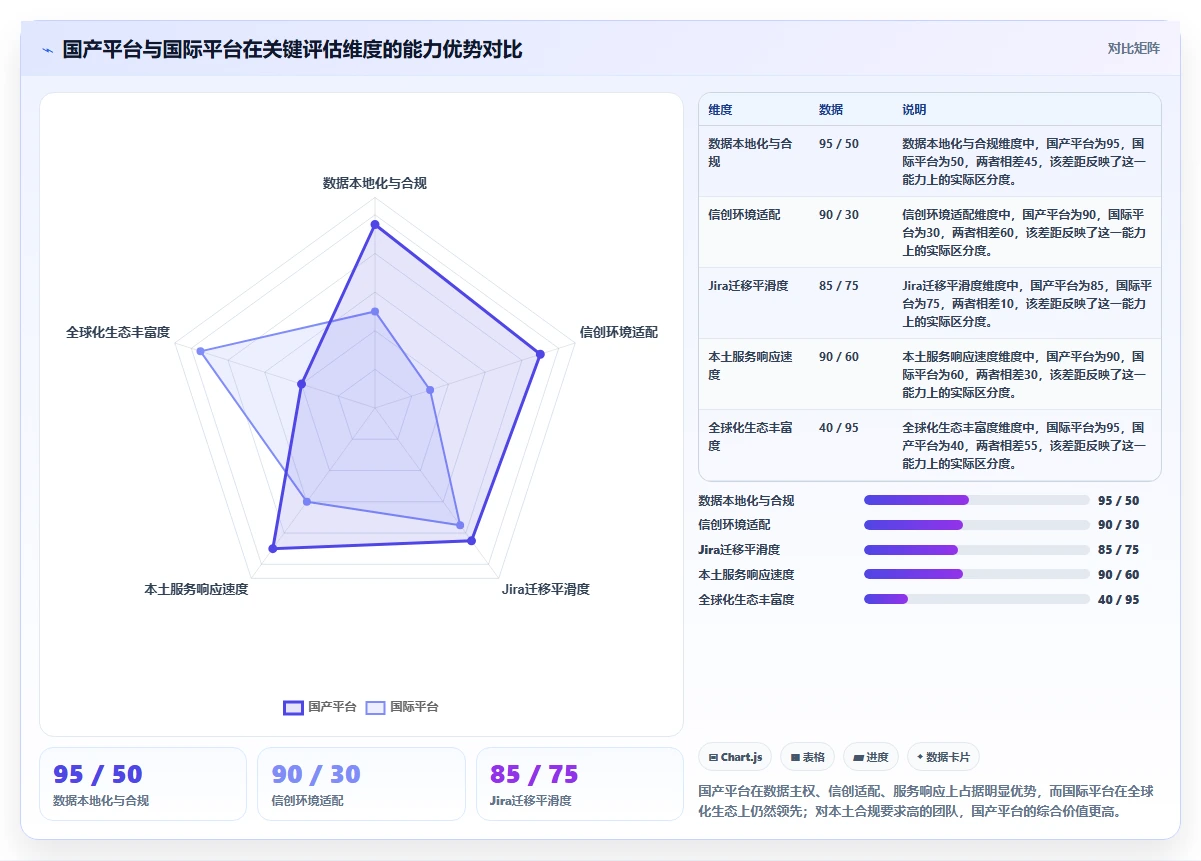Screen dimensions: 1201x861
Task: Click radar axis label 本土服务响应速度
Action: (x=196, y=589)
